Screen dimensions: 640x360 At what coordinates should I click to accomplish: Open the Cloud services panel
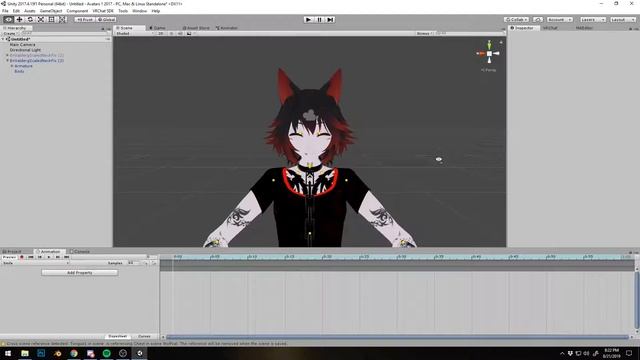tap(538, 19)
